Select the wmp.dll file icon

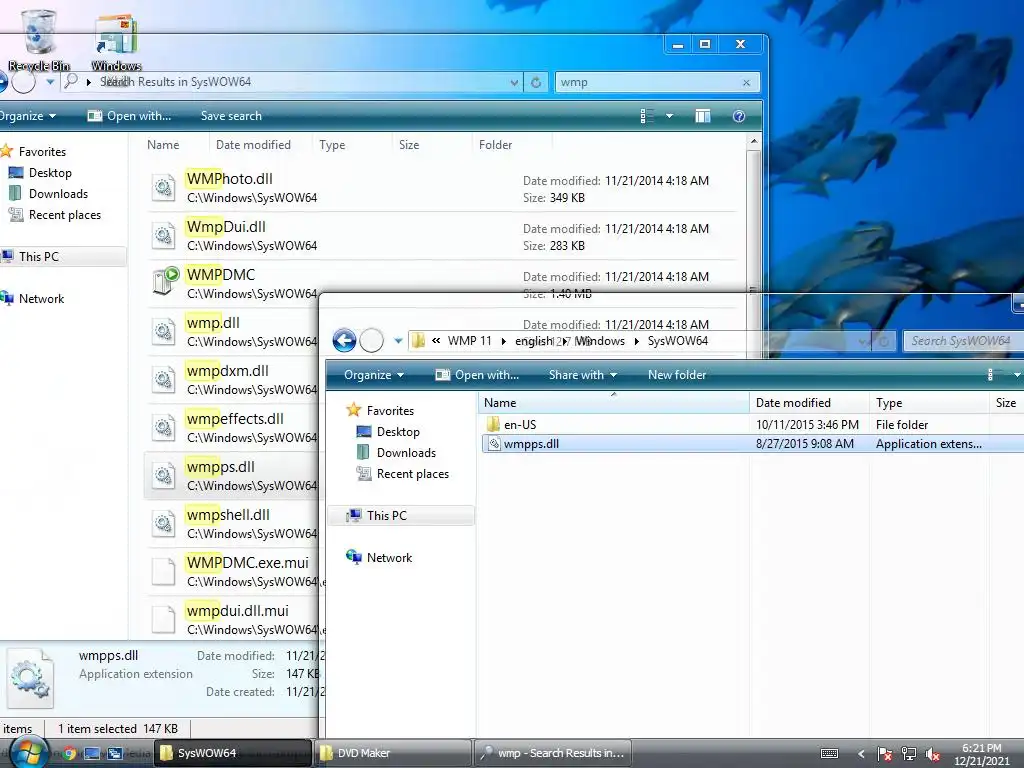click(163, 332)
